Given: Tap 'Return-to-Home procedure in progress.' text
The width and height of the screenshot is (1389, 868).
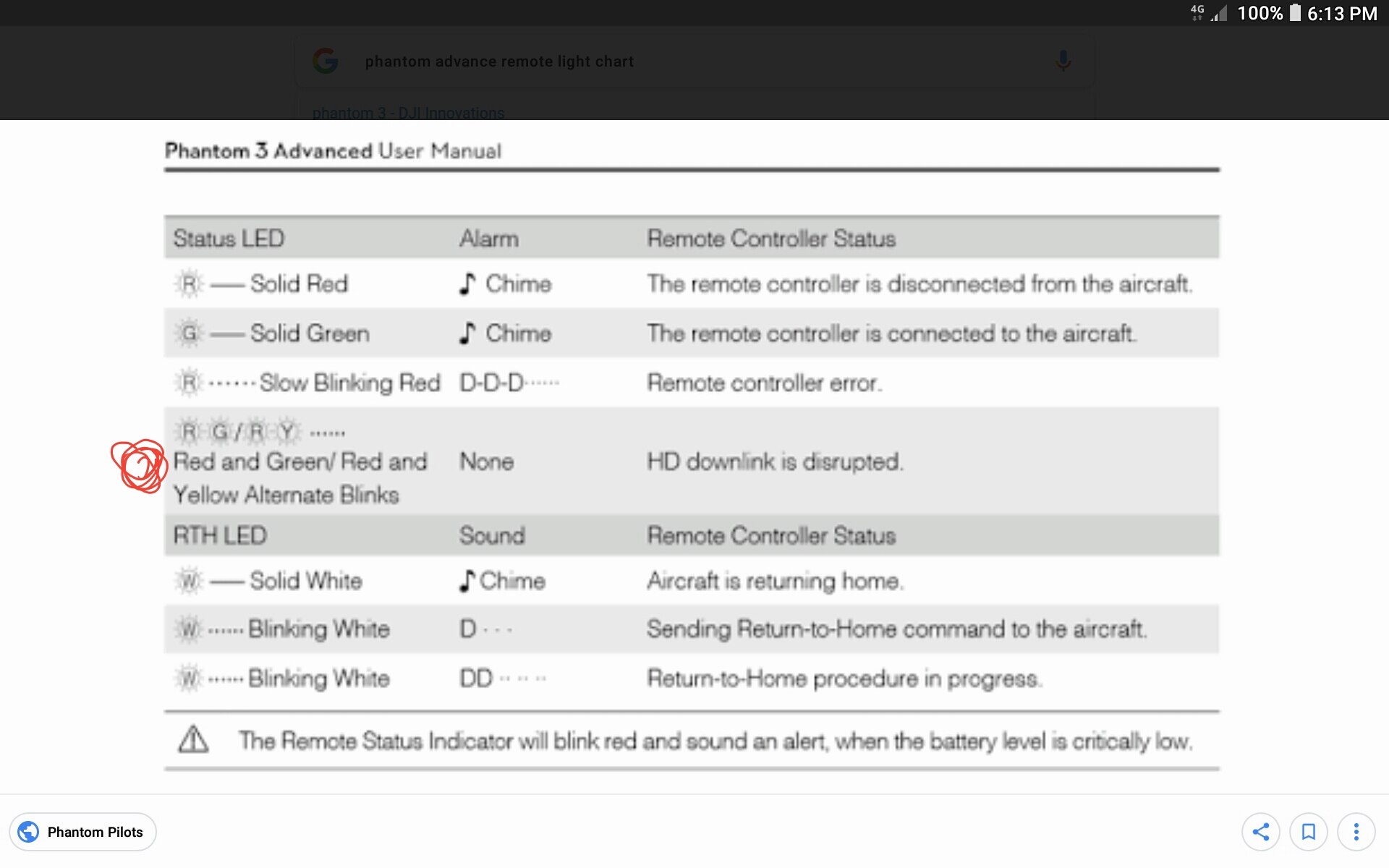Looking at the screenshot, I should click(x=844, y=678).
